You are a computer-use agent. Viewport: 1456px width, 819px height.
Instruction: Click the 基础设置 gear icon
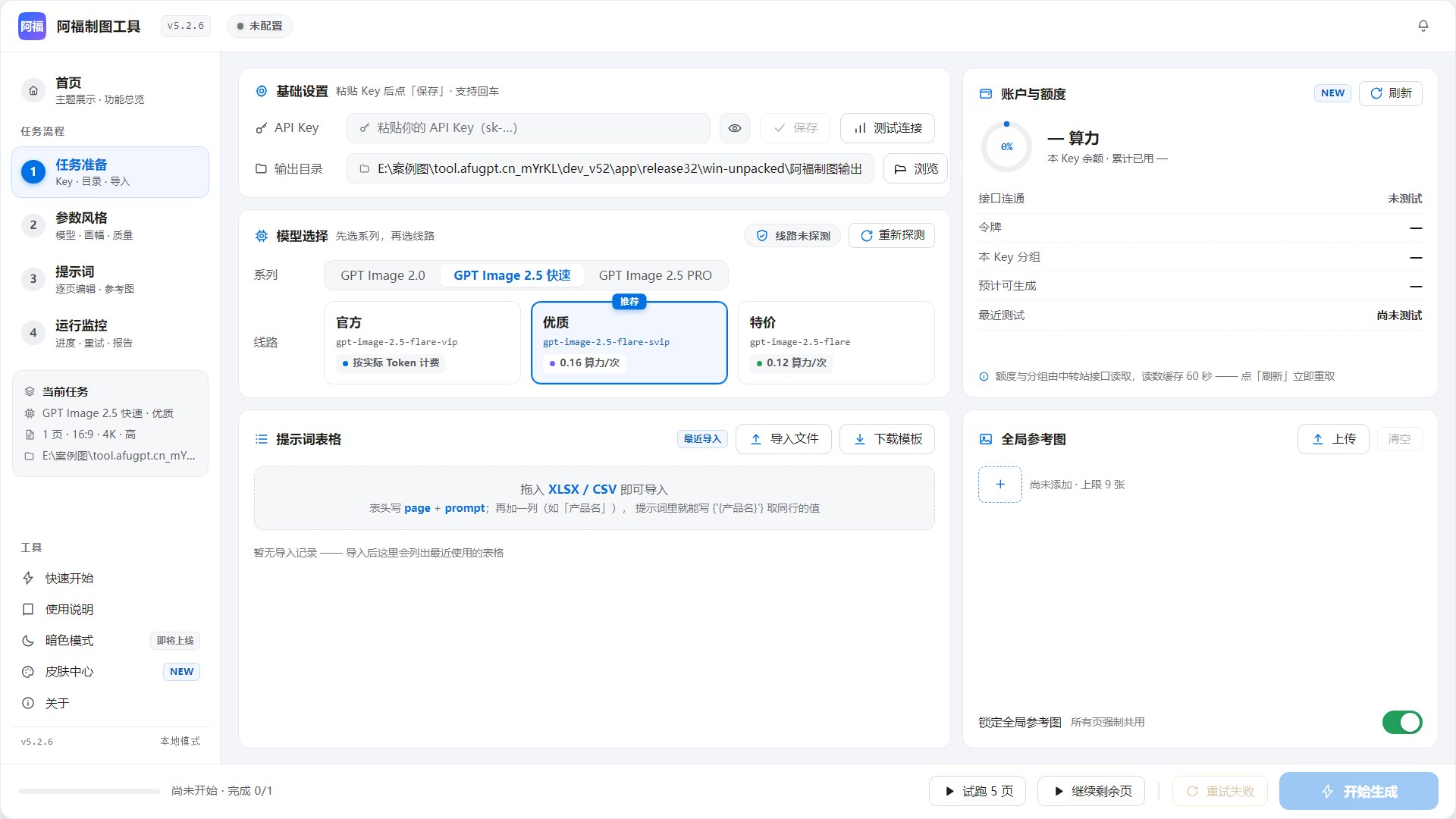(262, 91)
